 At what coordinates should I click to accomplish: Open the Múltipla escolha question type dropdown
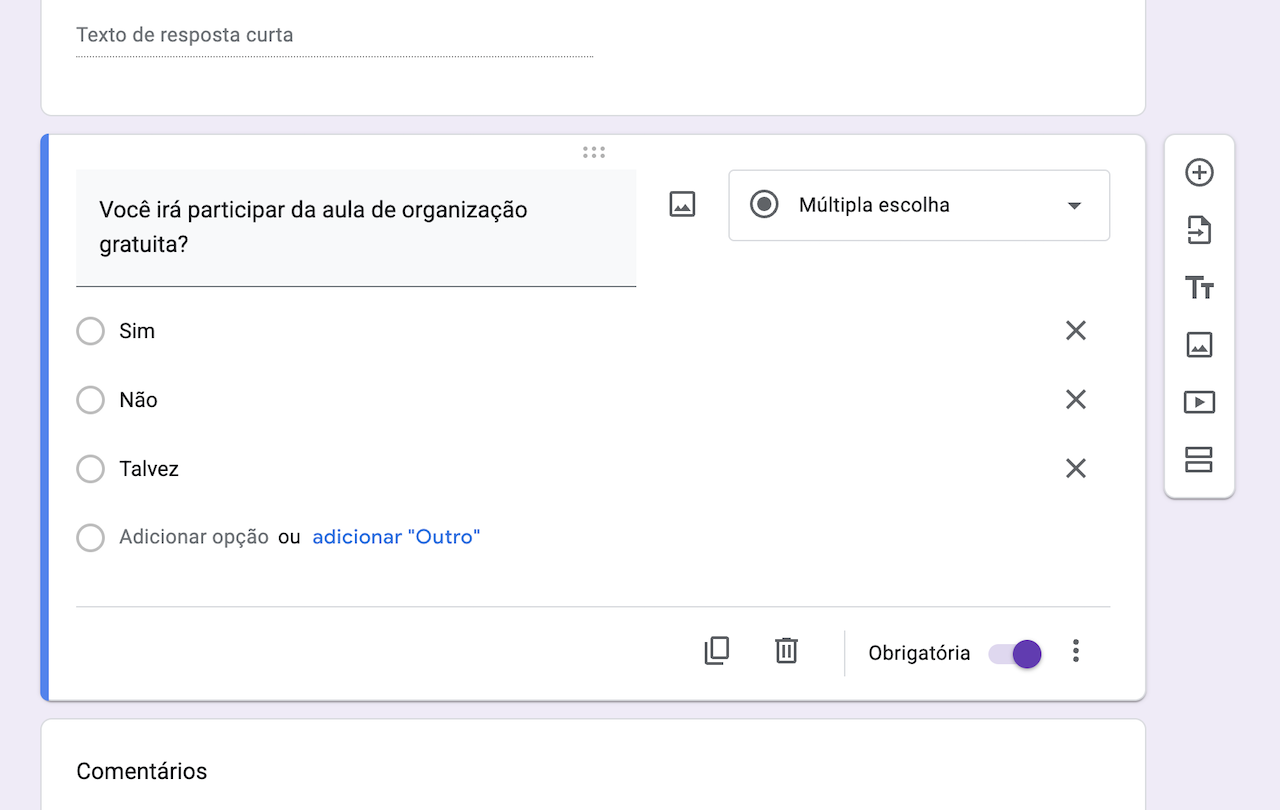918,205
